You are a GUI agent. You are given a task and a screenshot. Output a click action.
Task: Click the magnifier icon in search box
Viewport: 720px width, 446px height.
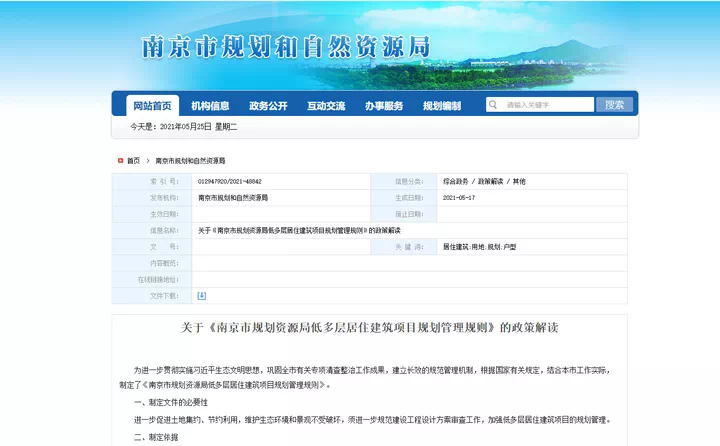(495, 105)
